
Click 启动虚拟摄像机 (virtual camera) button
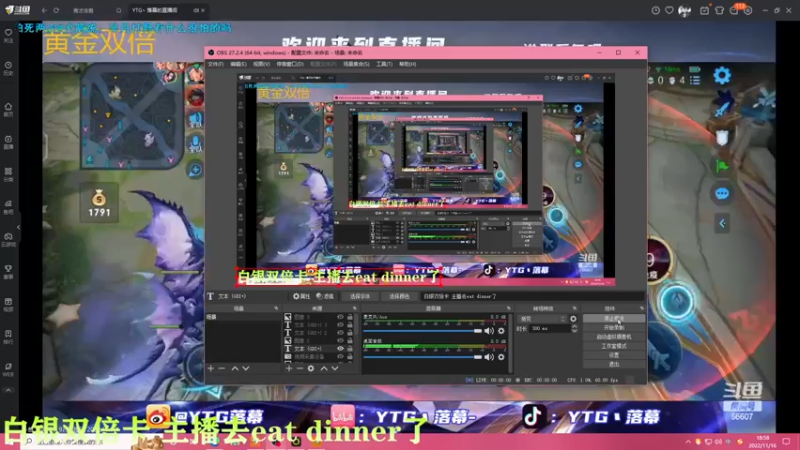614,337
